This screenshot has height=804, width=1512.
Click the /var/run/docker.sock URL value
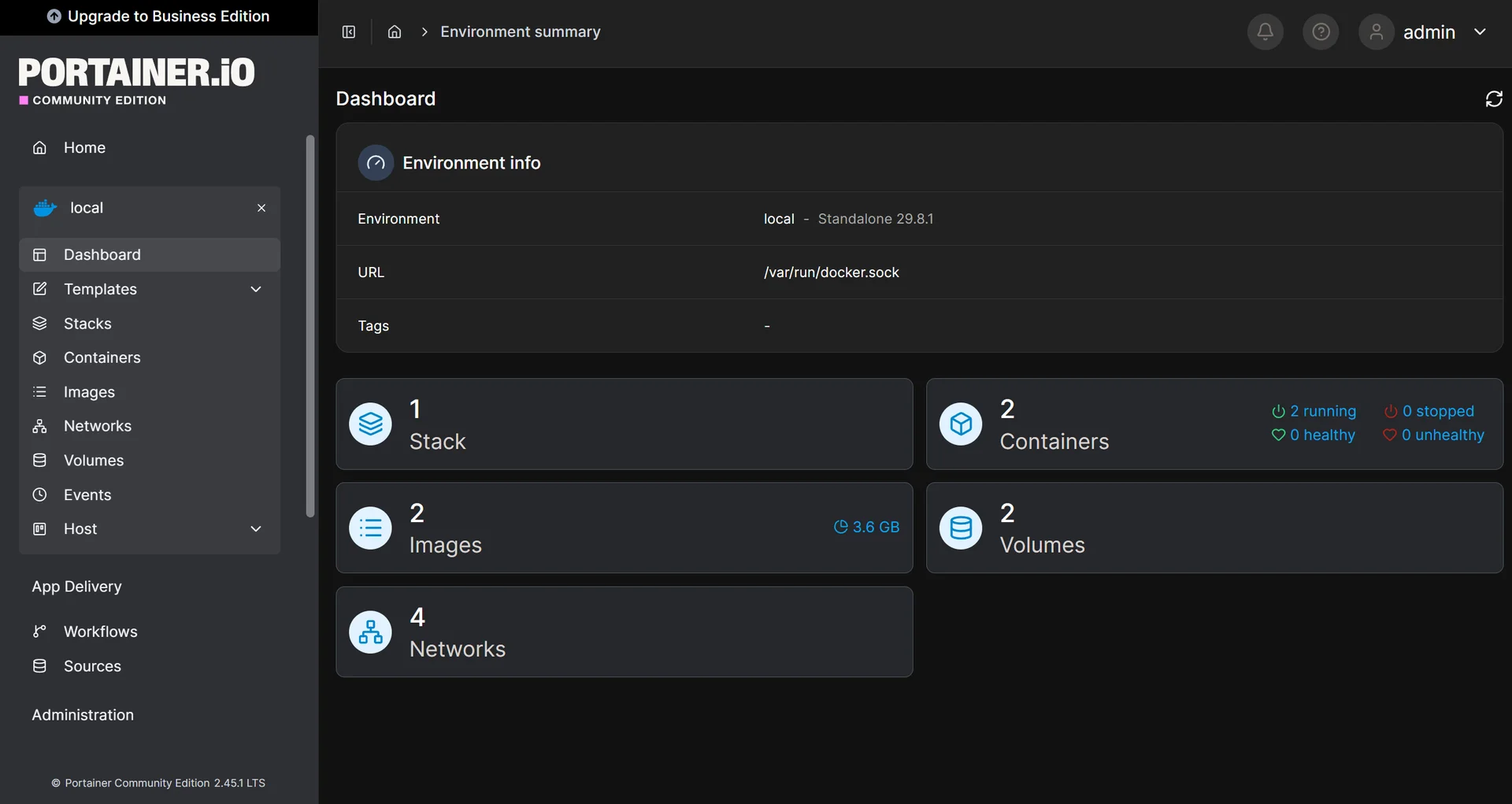pos(832,272)
